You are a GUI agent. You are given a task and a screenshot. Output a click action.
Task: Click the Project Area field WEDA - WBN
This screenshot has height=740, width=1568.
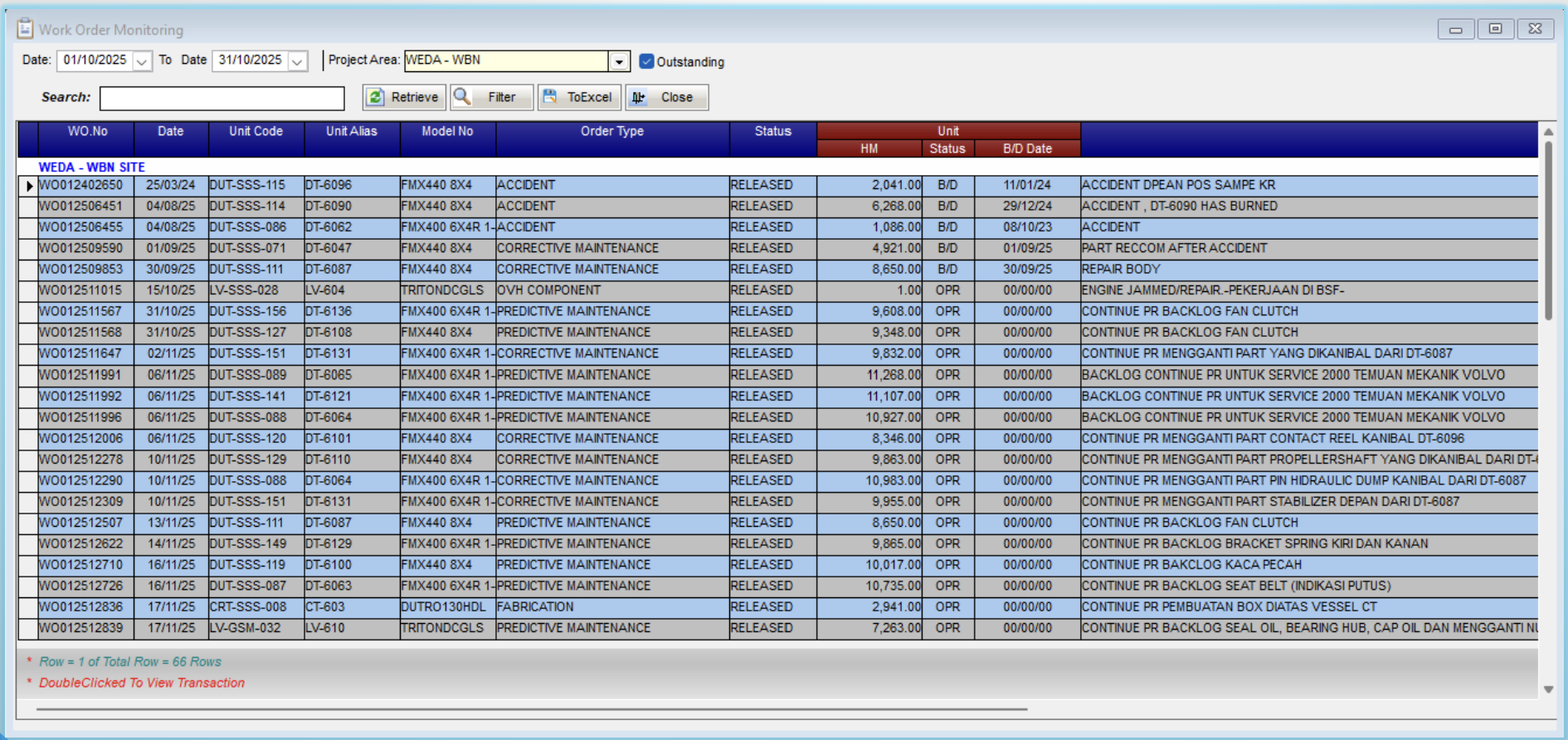pyautogui.click(x=507, y=61)
